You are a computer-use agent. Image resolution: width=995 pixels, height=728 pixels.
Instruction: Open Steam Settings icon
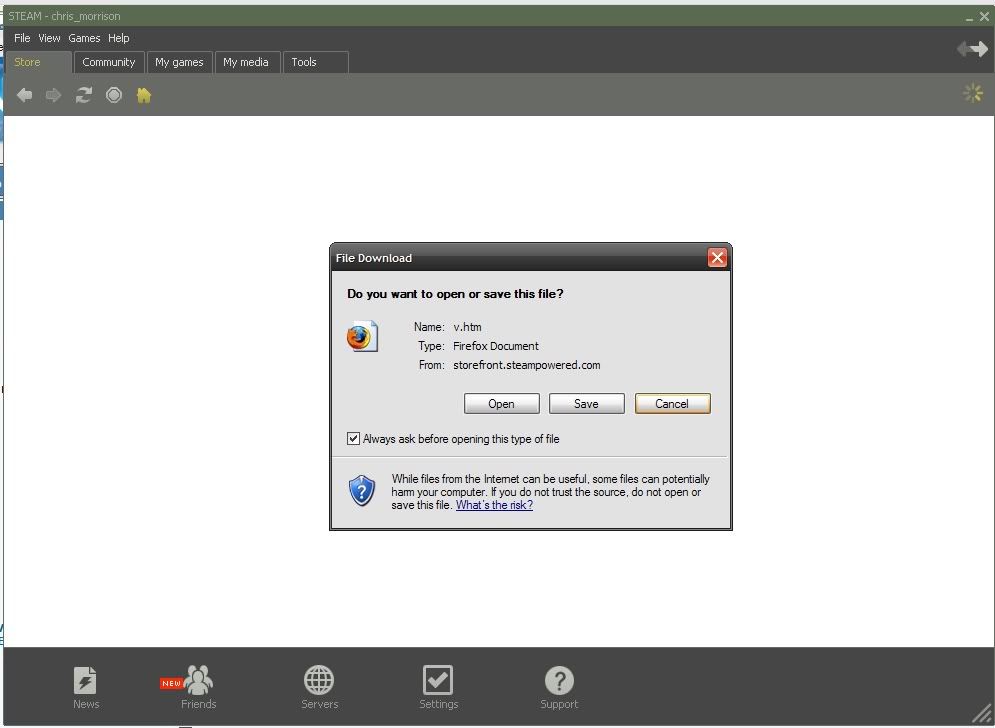coord(438,682)
